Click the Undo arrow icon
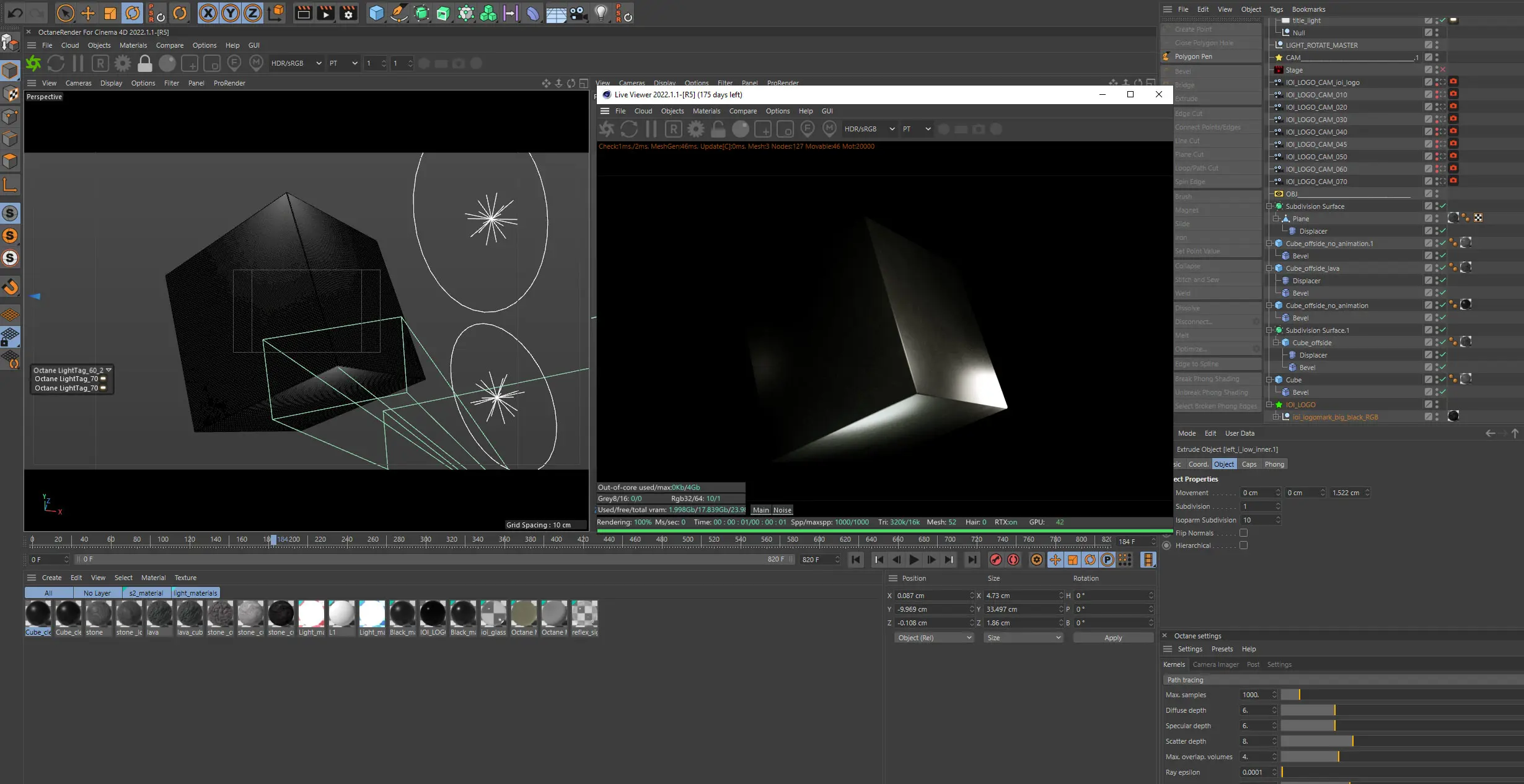The width and height of the screenshot is (1524, 784). (15, 12)
